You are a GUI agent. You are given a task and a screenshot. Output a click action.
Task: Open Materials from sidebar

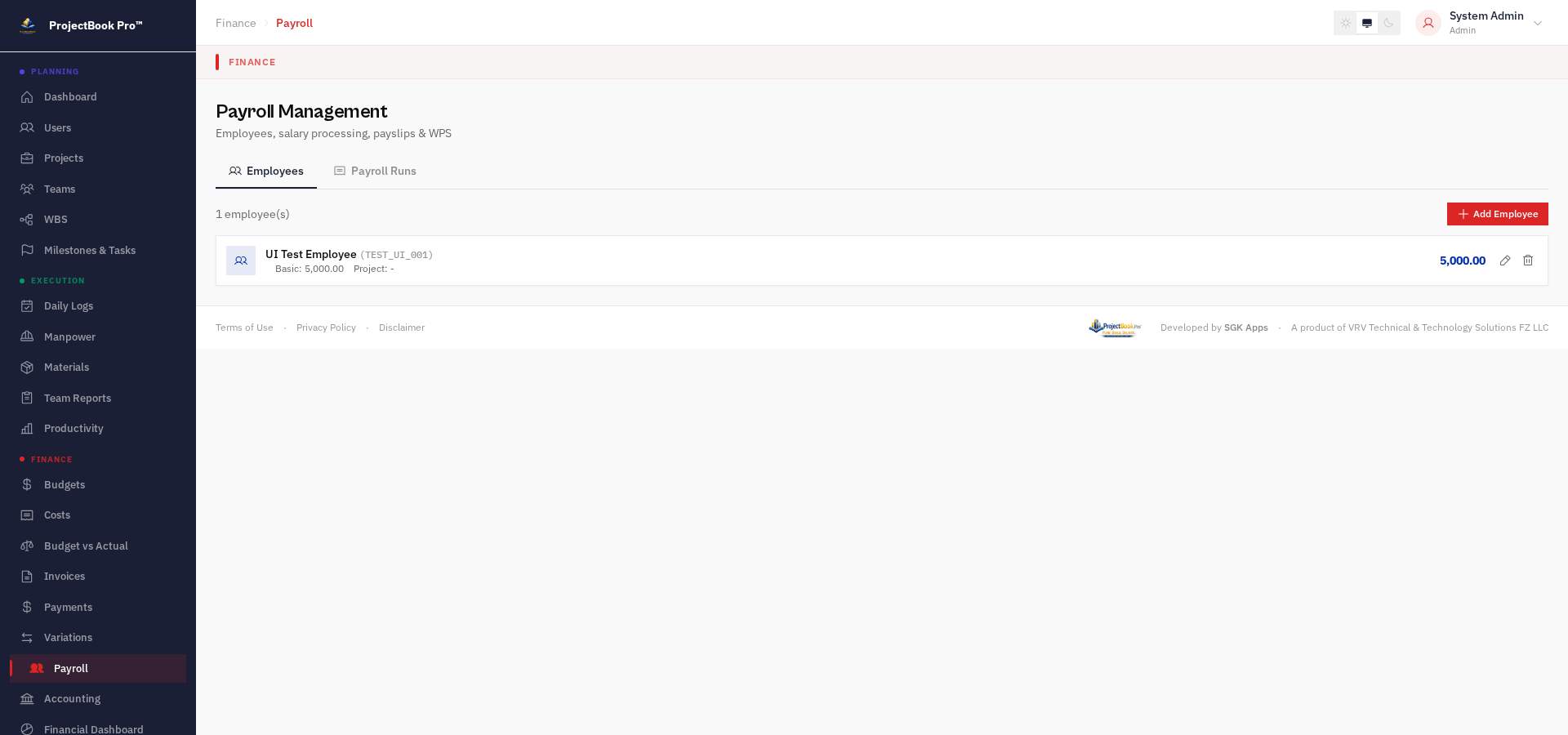[x=98, y=367]
